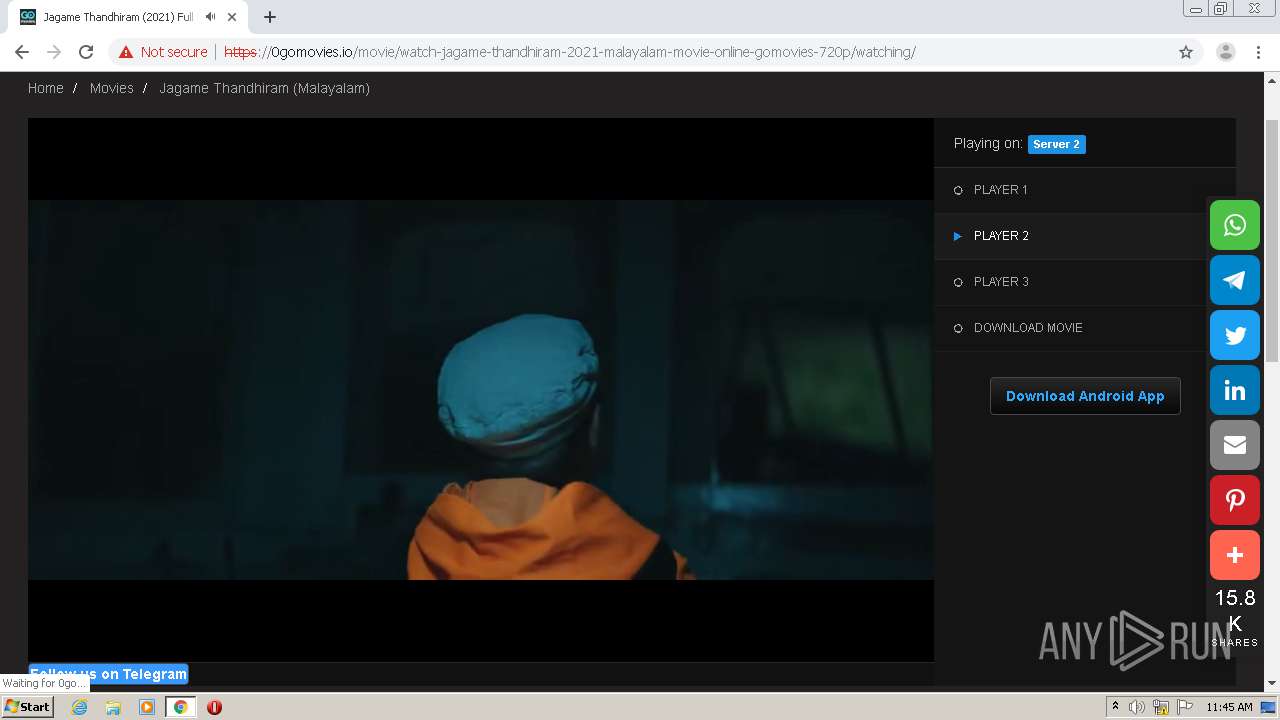Share via WhatsApp icon
The height and width of the screenshot is (720, 1280).
[1235, 225]
